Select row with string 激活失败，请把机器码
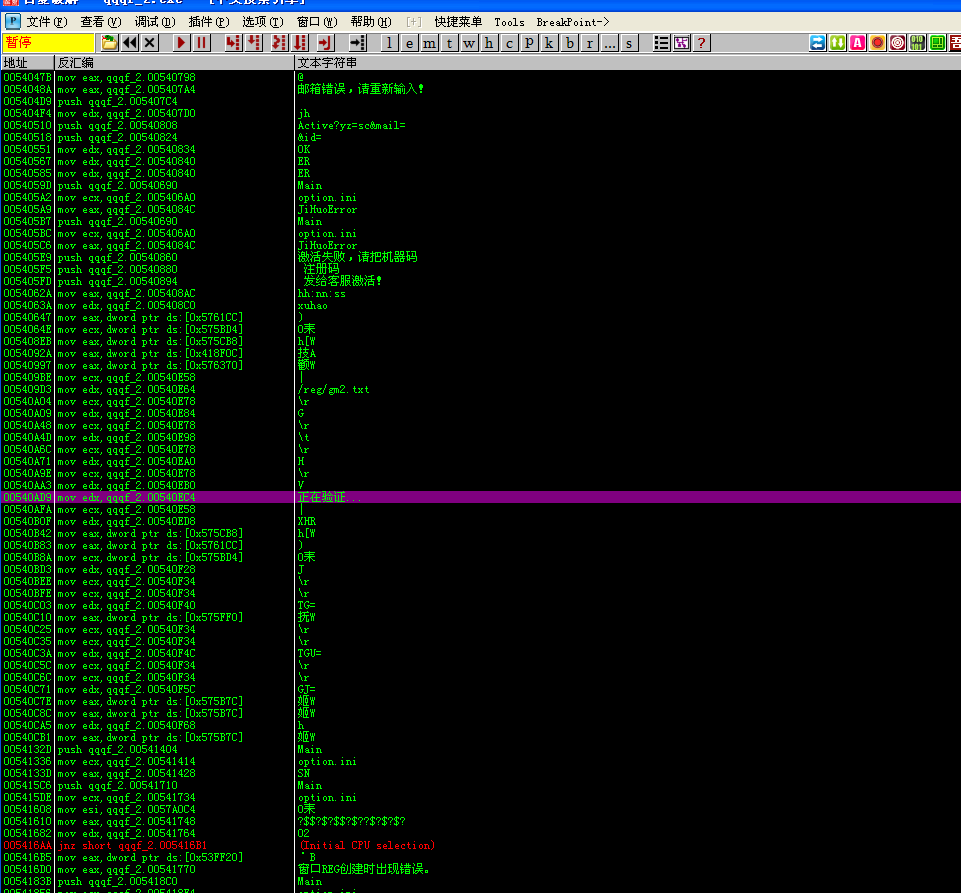Screen dimensions: 961x893 480,257
